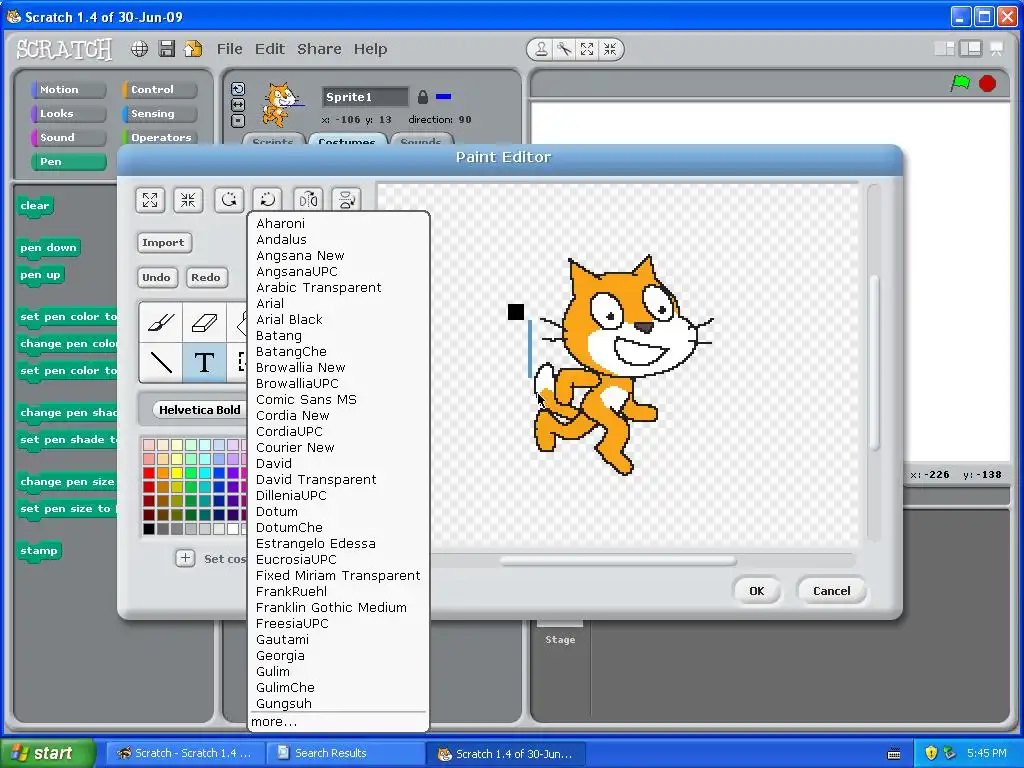Viewport: 1024px width, 768px height.
Task: Click the save project disk icon
Action: click(x=167, y=49)
